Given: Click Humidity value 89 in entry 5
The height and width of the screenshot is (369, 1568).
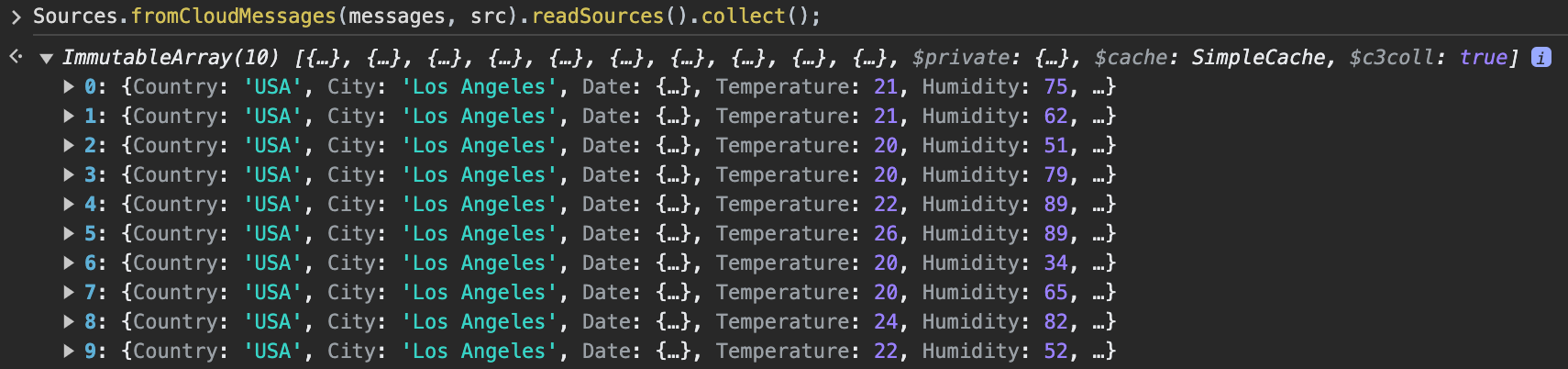Looking at the screenshot, I should pyautogui.click(x=1055, y=234).
